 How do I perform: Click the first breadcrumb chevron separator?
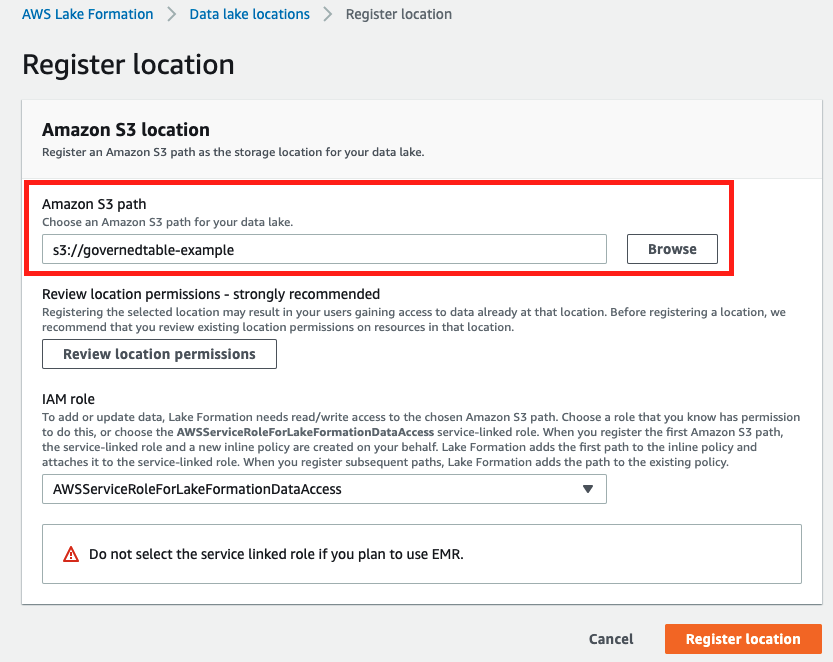click(172, 14)
